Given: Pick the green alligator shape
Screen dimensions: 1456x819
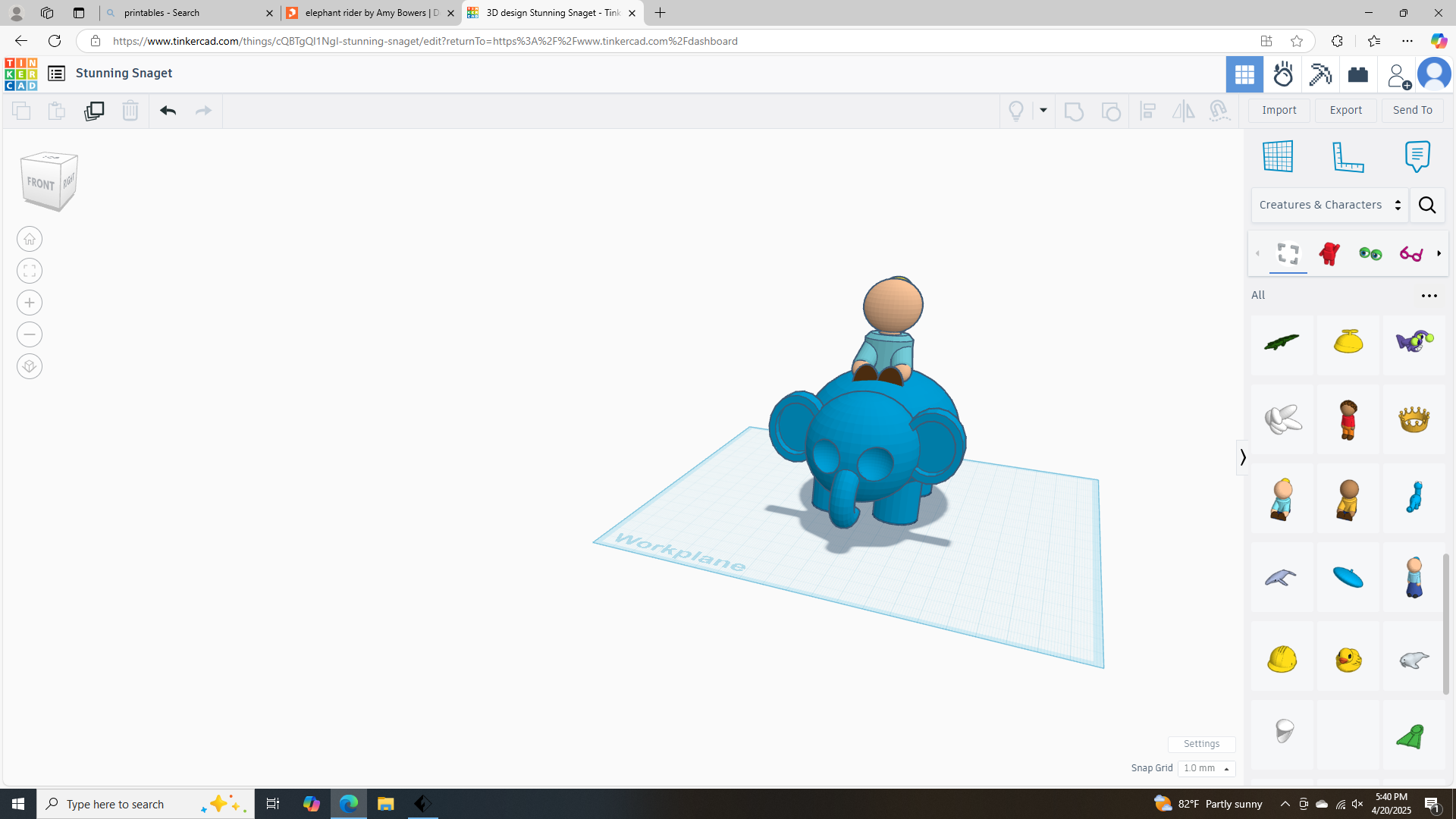Looking at the screenshot, I should point(1282,342).
